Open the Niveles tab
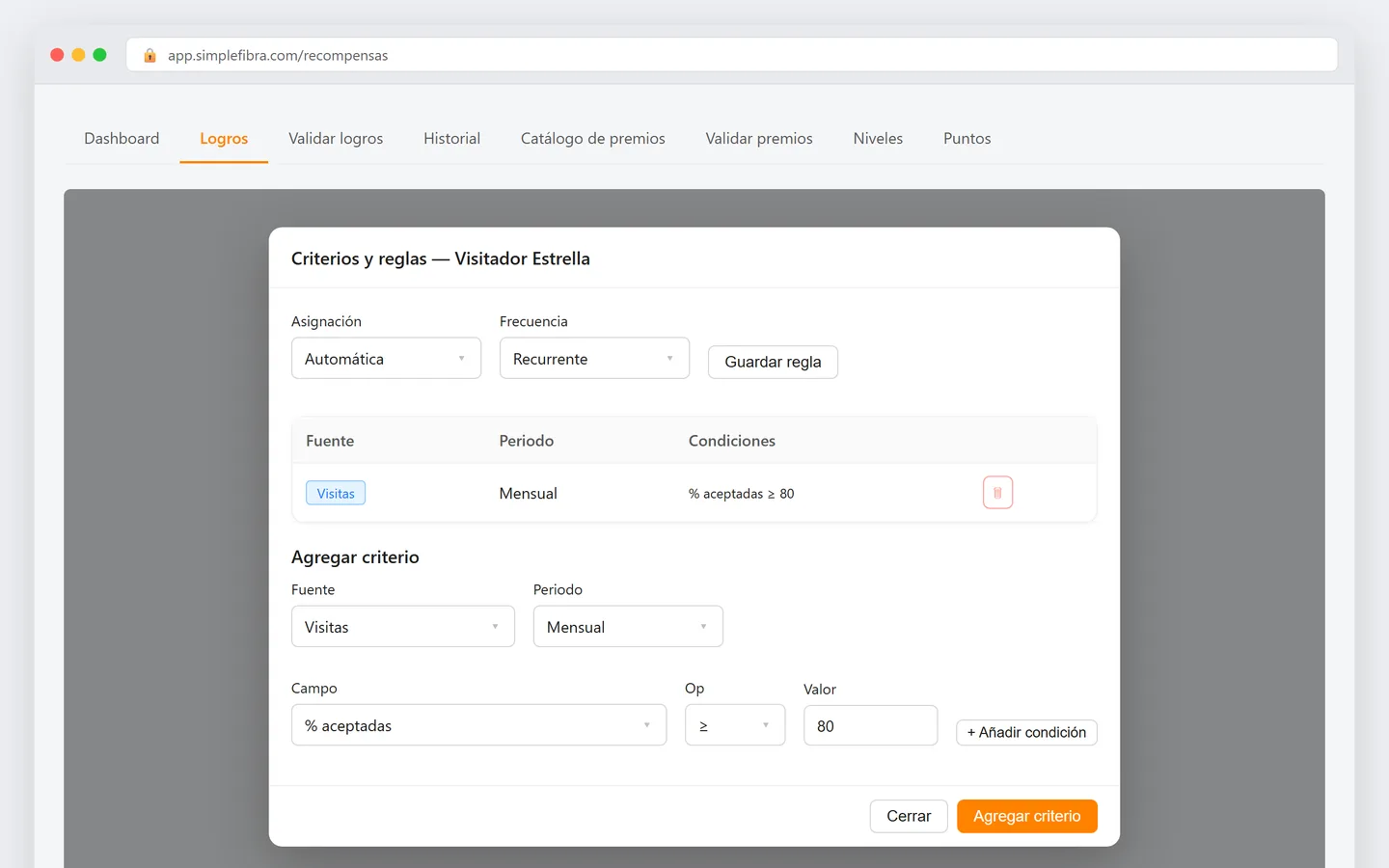1389x868 pixels. point(878,138)
